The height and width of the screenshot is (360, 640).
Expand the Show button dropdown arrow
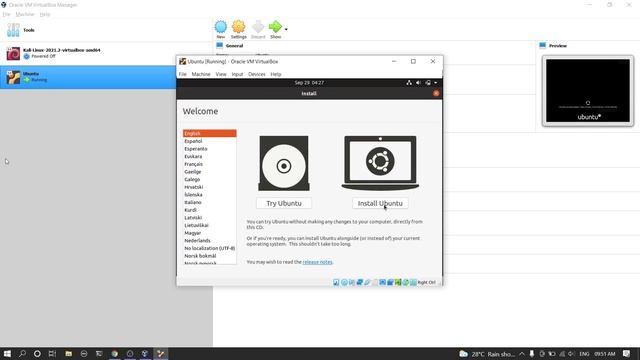[286, 29]
